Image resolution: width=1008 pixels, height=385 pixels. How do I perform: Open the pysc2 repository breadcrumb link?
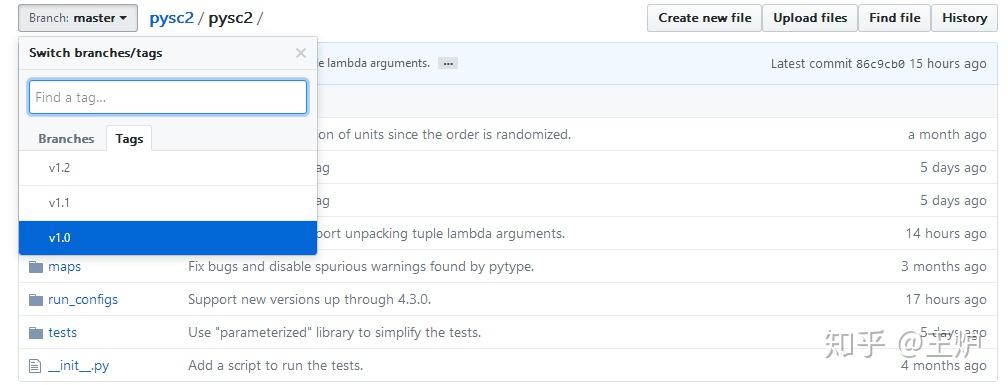pos(172,18)
